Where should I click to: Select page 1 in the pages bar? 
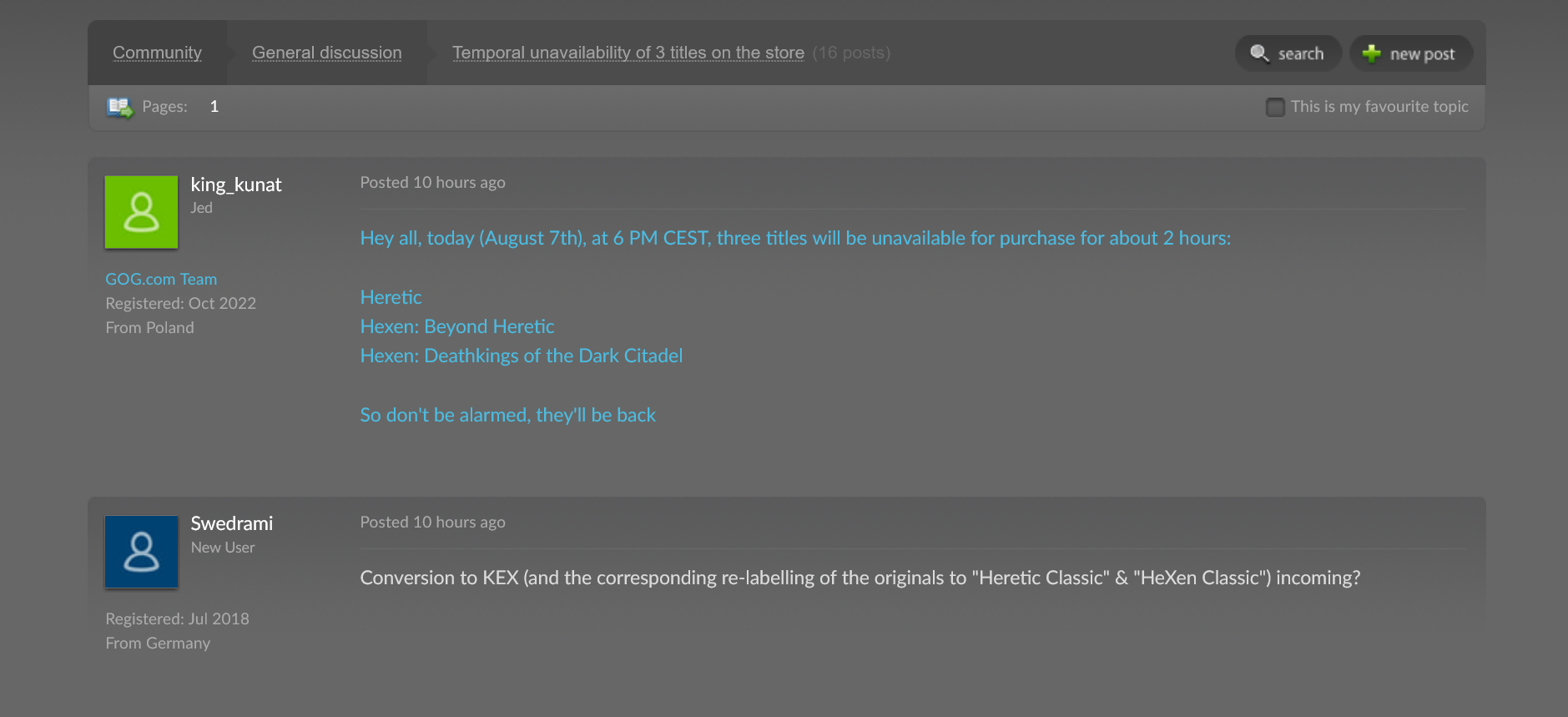[x=214, y=106]
